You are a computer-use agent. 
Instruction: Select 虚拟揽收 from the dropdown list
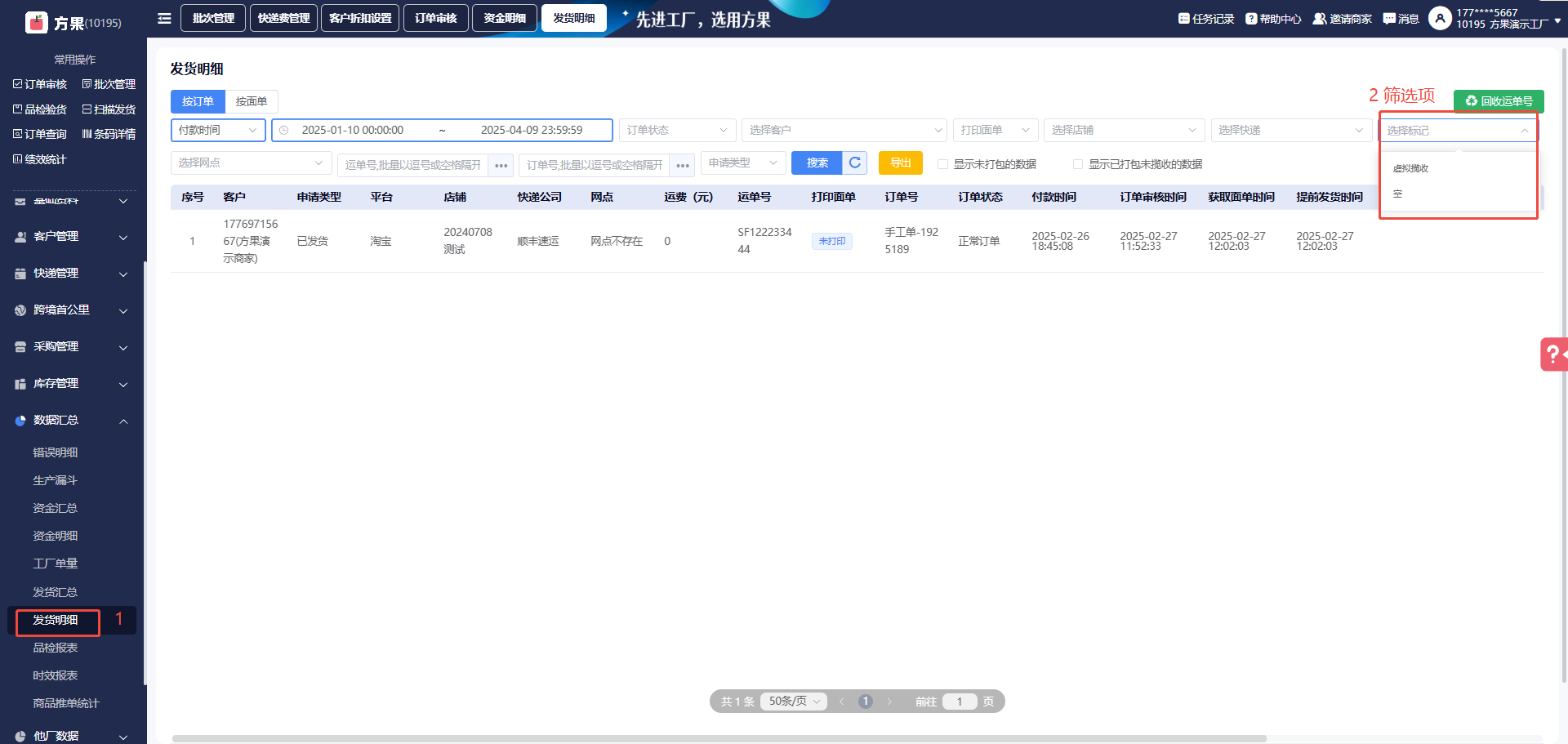[x=1410, y=168]
